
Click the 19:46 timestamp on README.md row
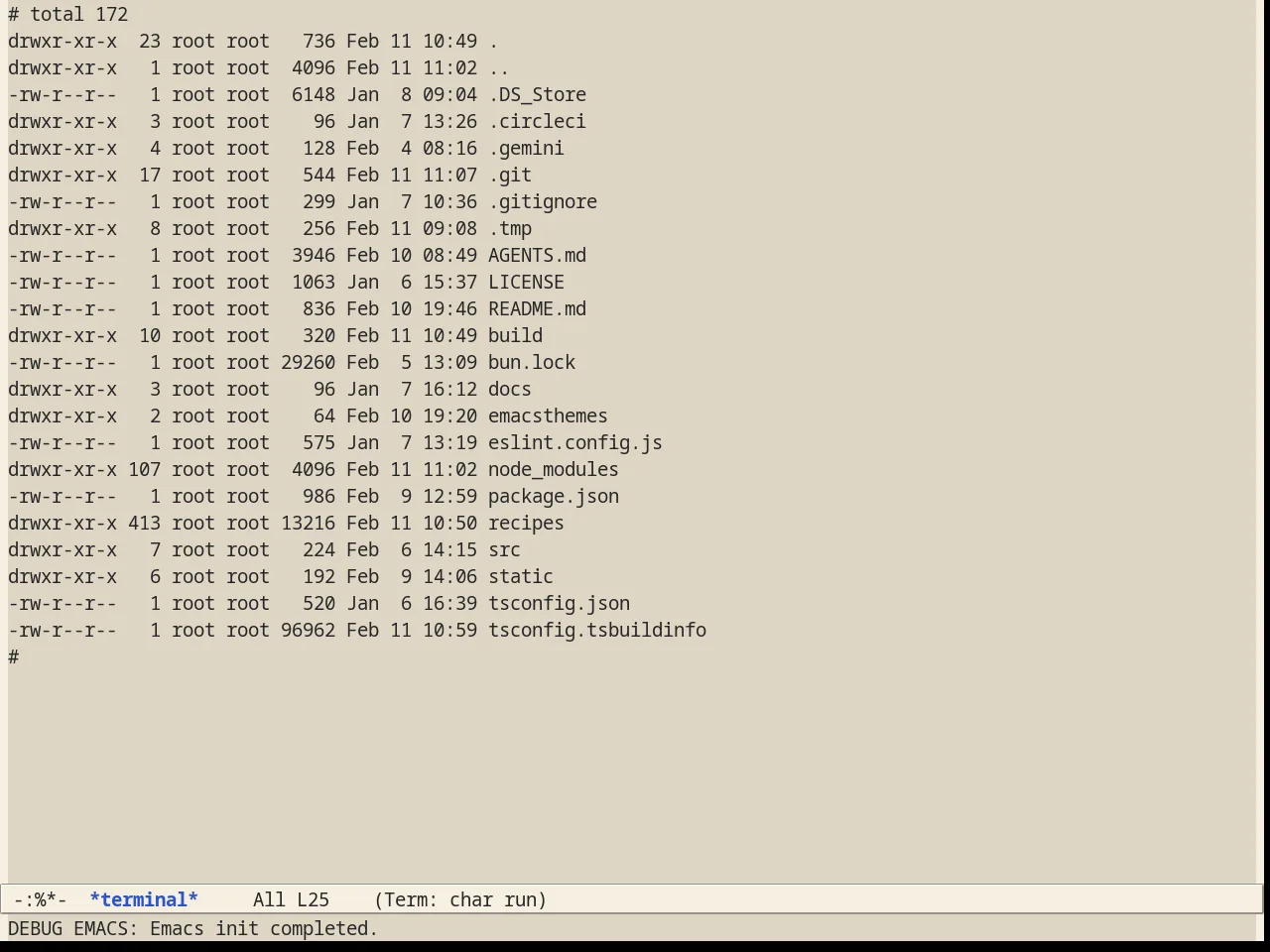point(449,308)
